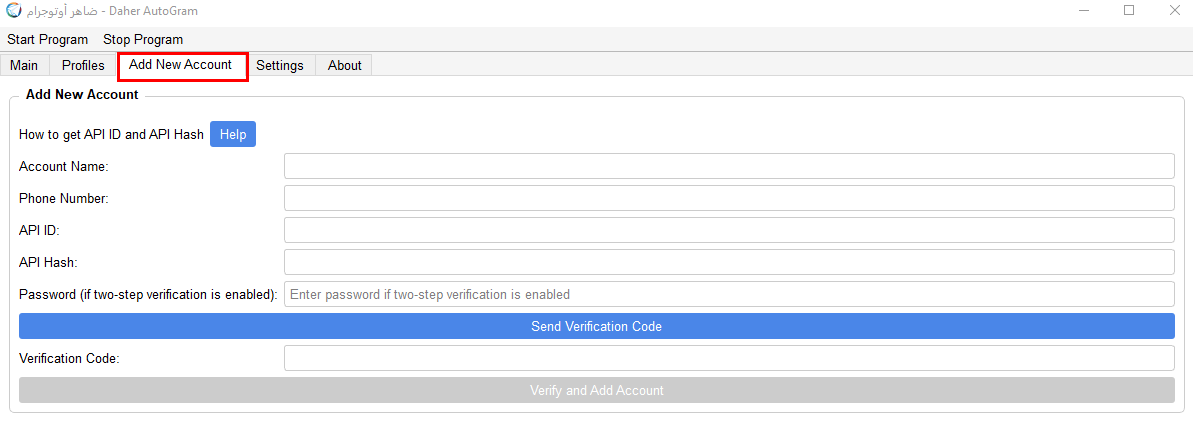The width and height of the screenshot is (1193, 421).
Task: Minimize the Daher AutoGram window
Action: click(x=1084, y=11)
